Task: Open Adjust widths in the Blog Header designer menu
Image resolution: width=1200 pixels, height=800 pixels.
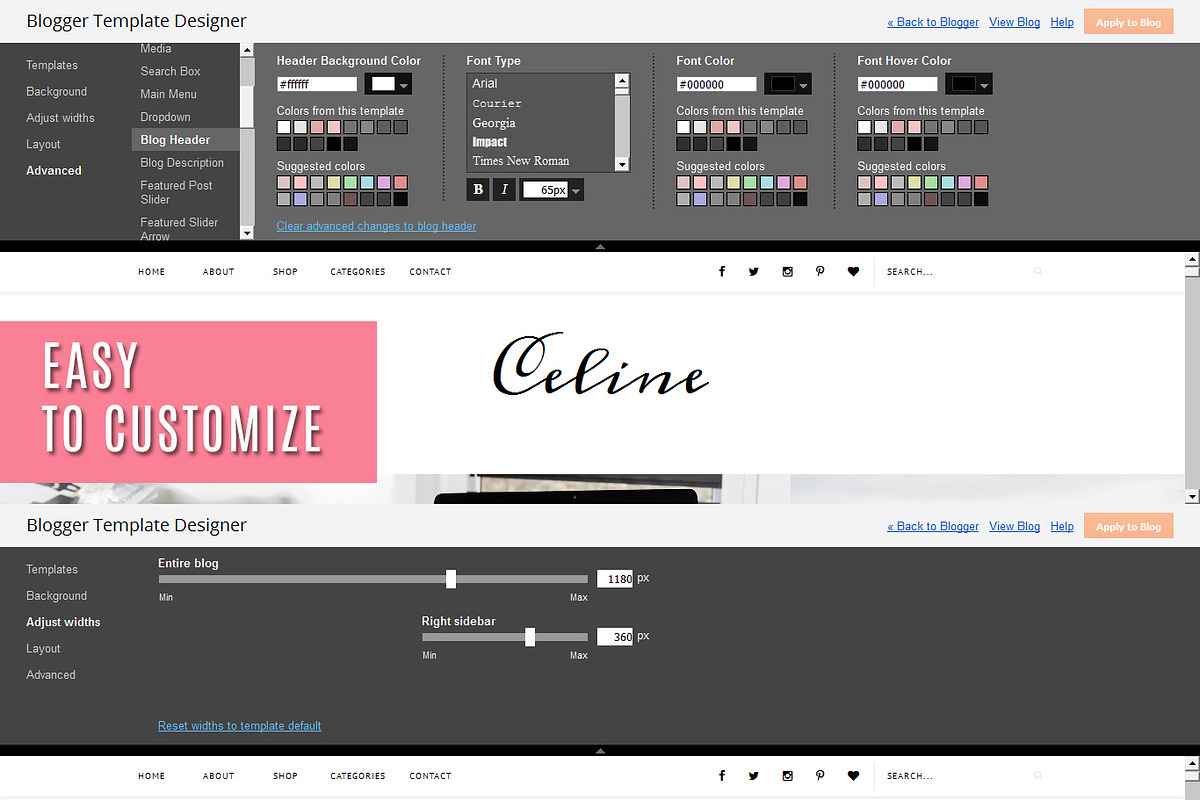Action: (60, 118)
